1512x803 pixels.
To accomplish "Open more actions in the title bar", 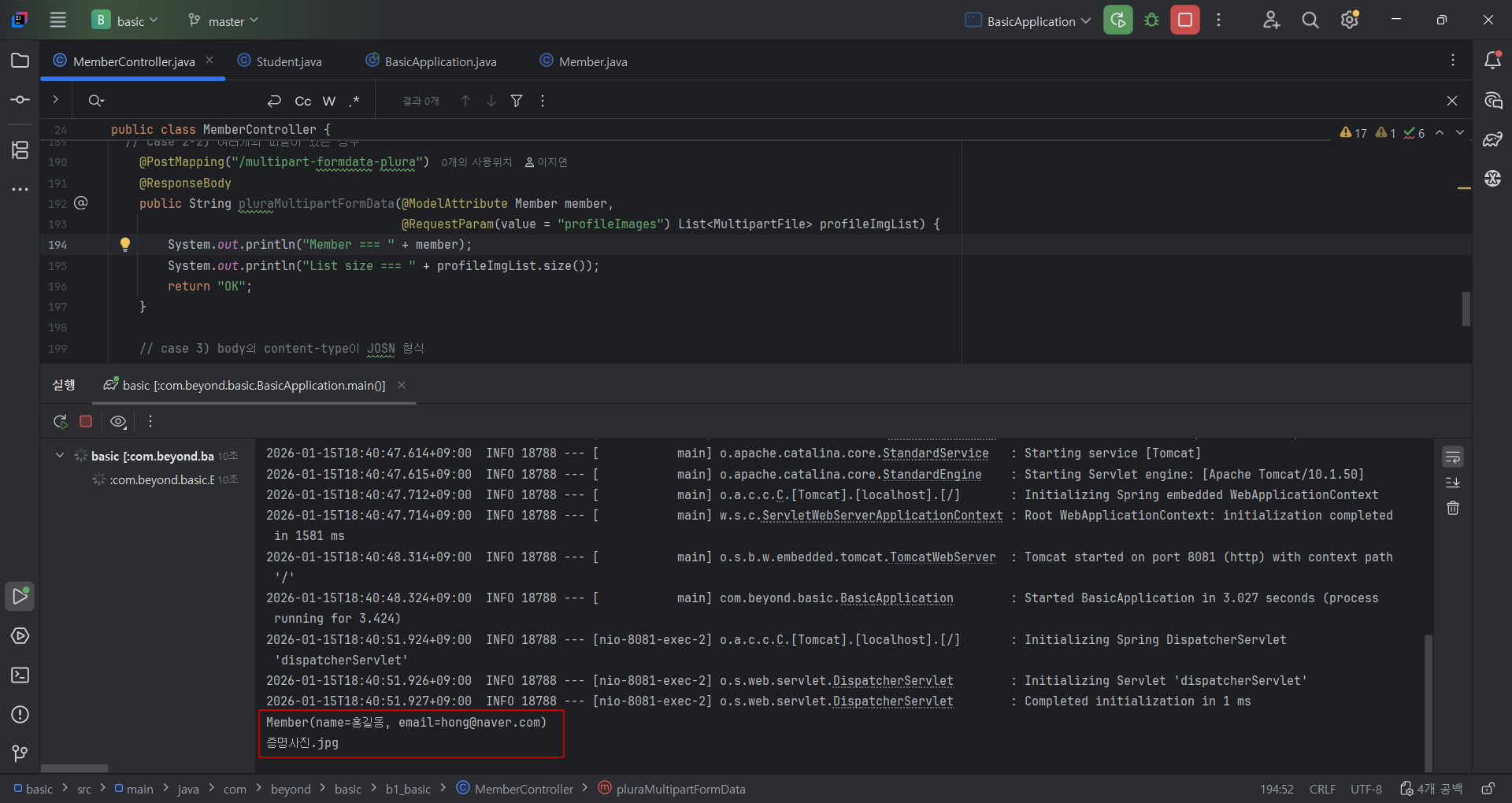I will pos(1218,20).
